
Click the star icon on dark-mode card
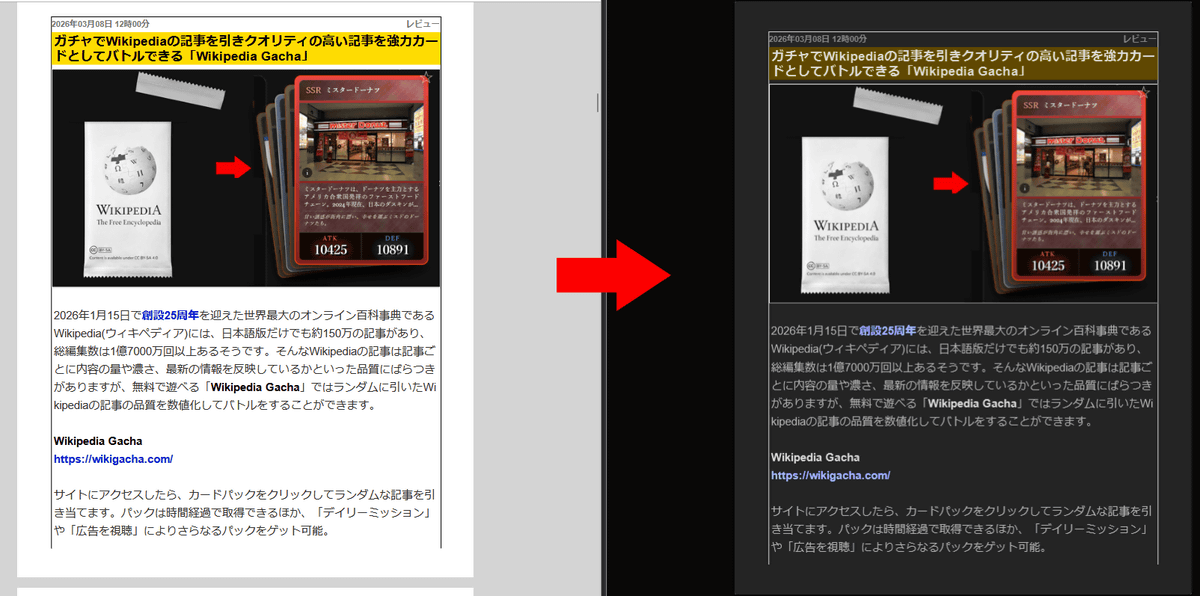point(1144,92)
